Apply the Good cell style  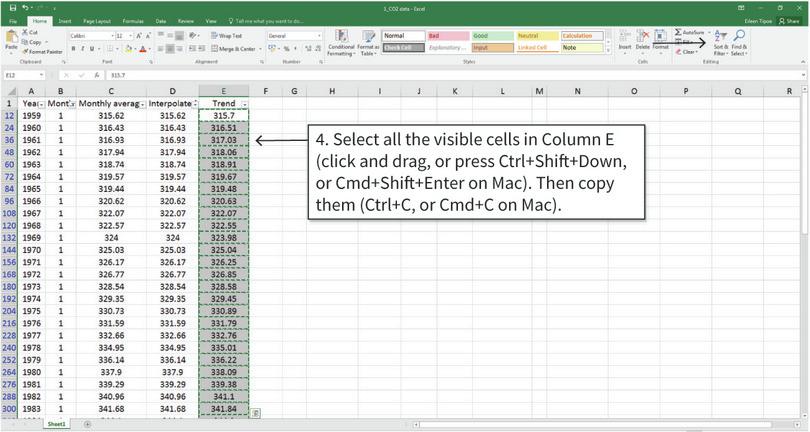point(492,36)
